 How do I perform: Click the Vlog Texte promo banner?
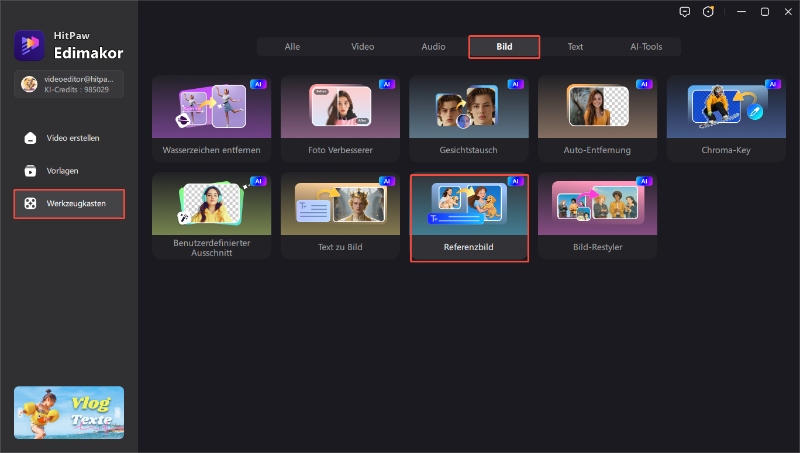click(69, 412)
